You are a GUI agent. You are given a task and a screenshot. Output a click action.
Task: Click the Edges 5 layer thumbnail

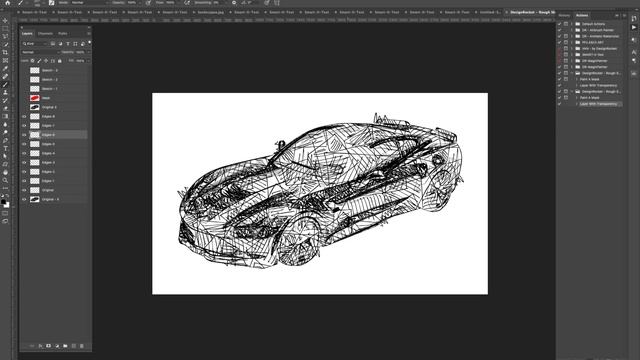[x=35, y=144]
